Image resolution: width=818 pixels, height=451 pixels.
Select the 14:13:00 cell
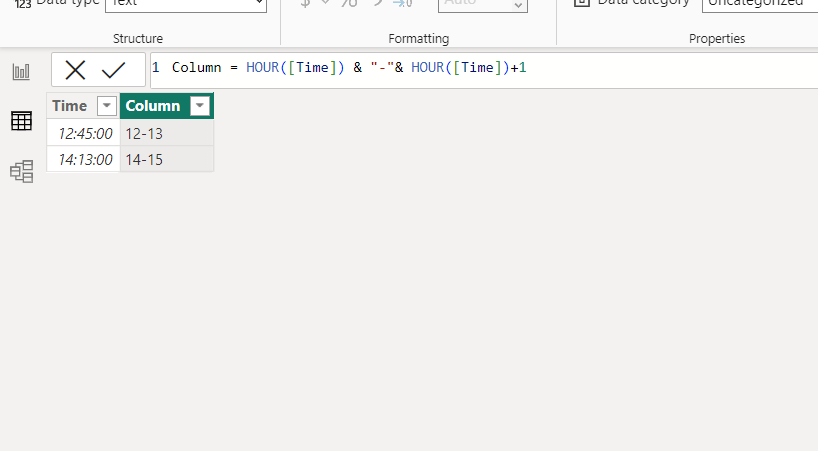click(83, 160)
